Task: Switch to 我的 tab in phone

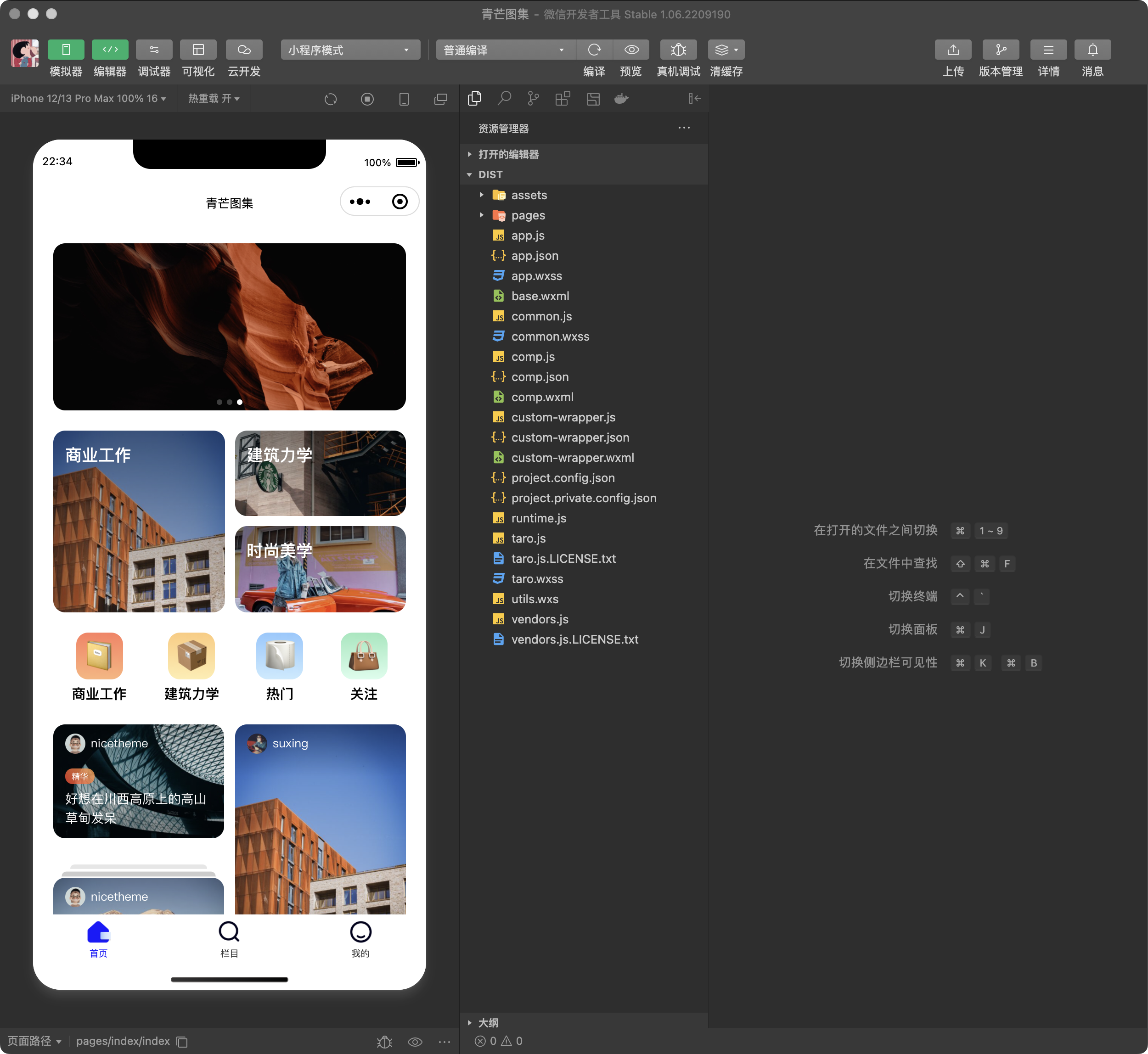Action: click(x=360, y=939)
